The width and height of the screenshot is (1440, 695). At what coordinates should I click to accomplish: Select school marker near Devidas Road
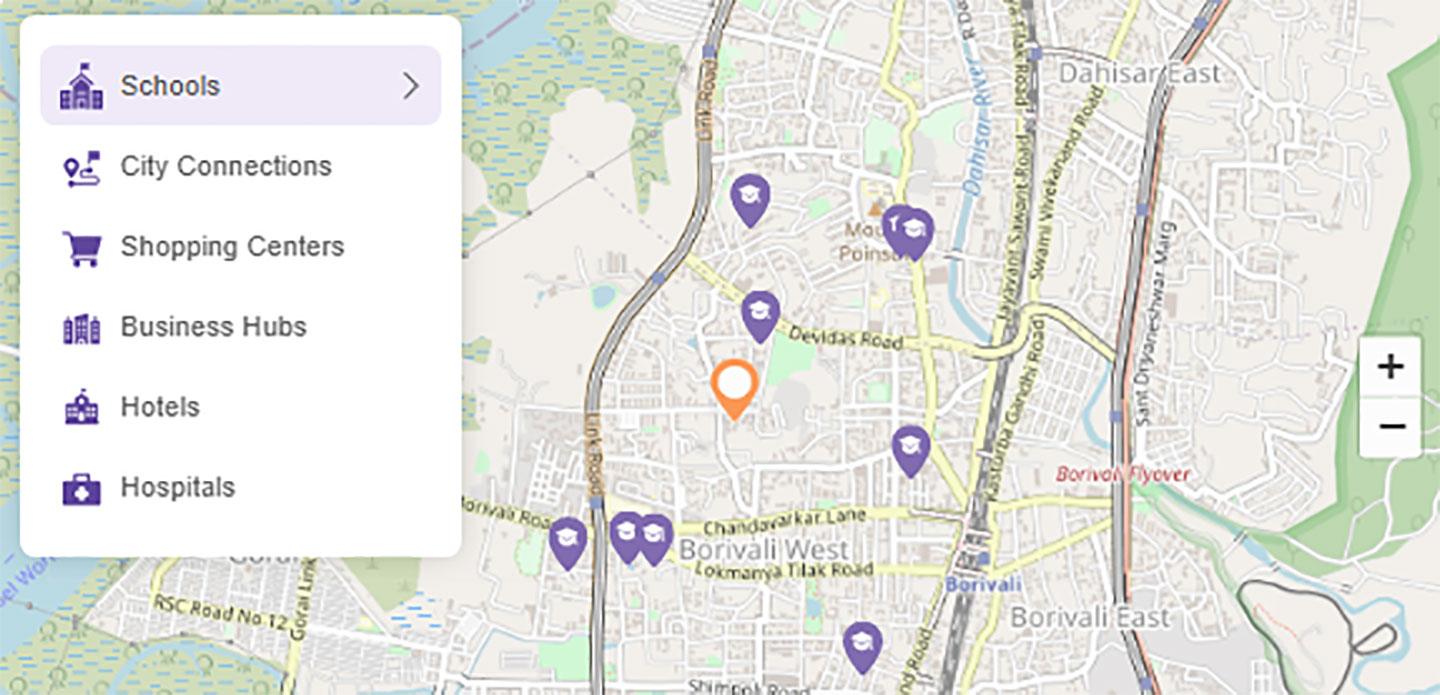click(x=761, y=316)
